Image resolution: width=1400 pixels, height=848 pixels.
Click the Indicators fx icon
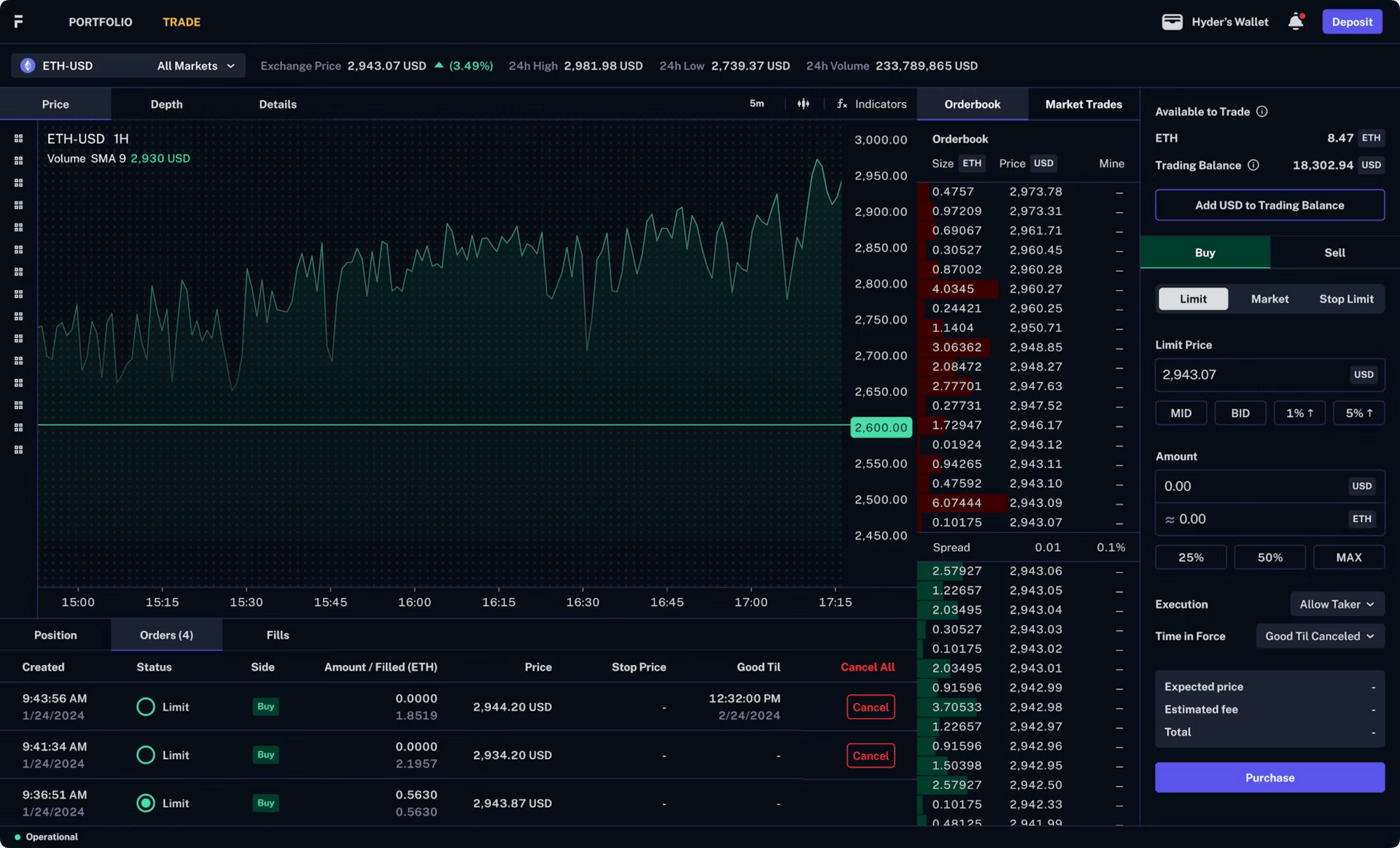coord(842,104)
